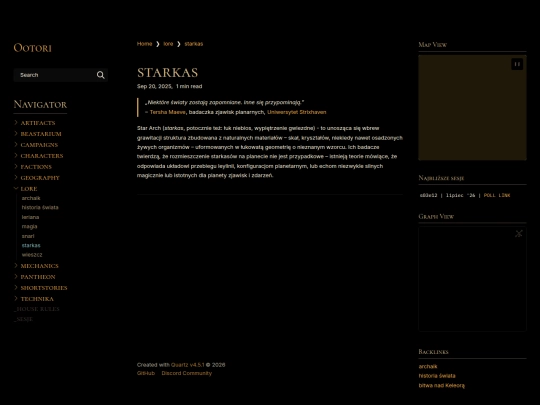Click the starkas breadcrumb
540x405 pixels.
[194, 44]
